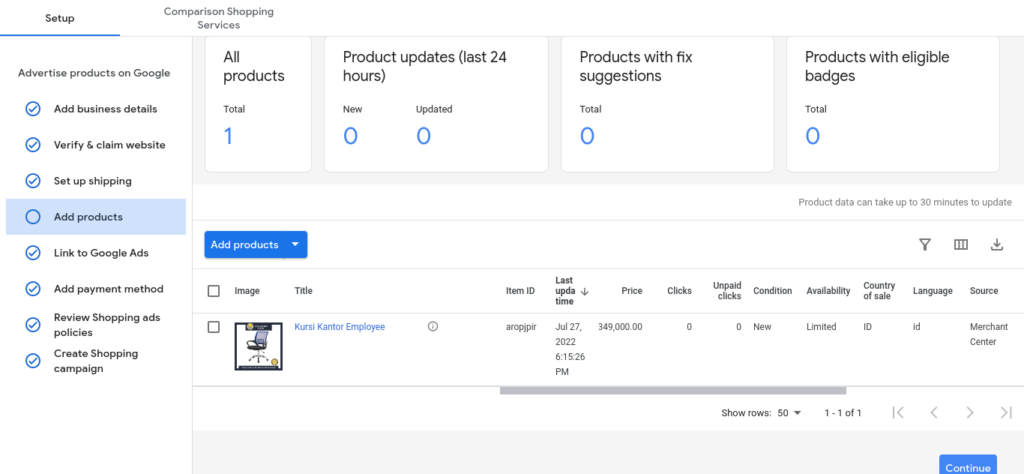Sort by the Item ID column header
Image resolution: width=1024 pixels, height=474 pixels.
[520, 291]
